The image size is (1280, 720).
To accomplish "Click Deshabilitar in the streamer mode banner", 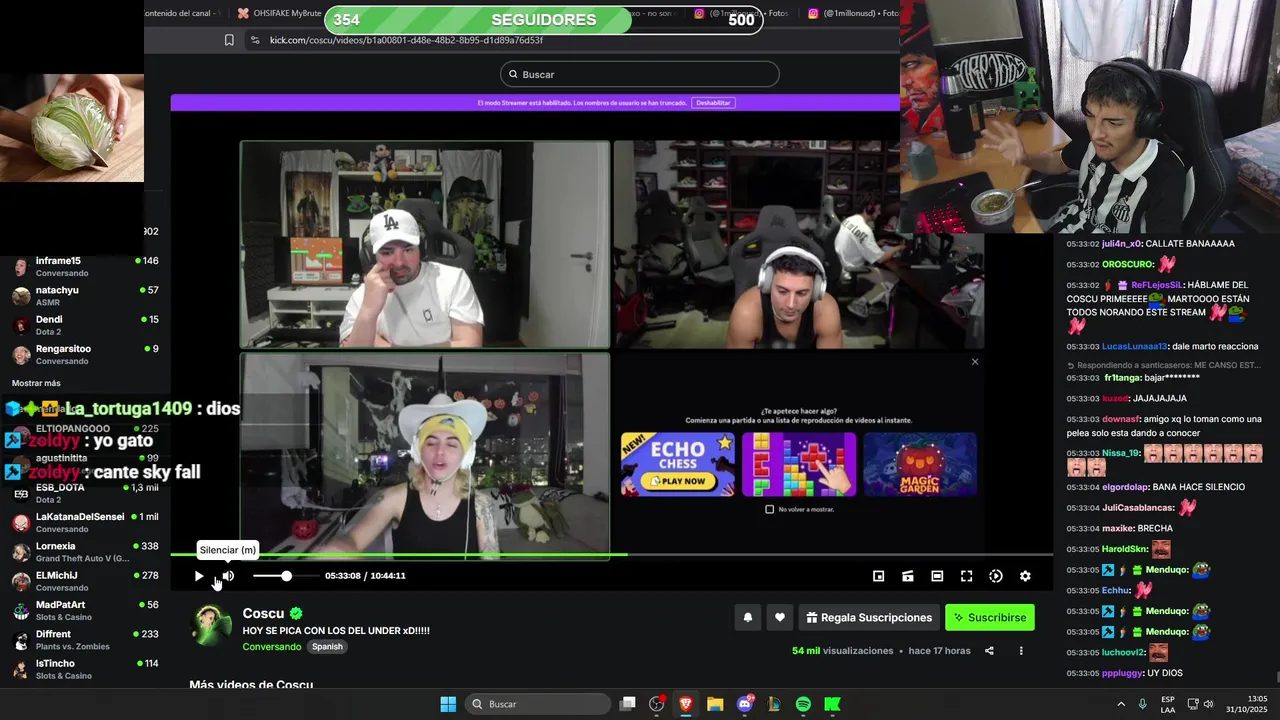I will (x=713, y=103).
